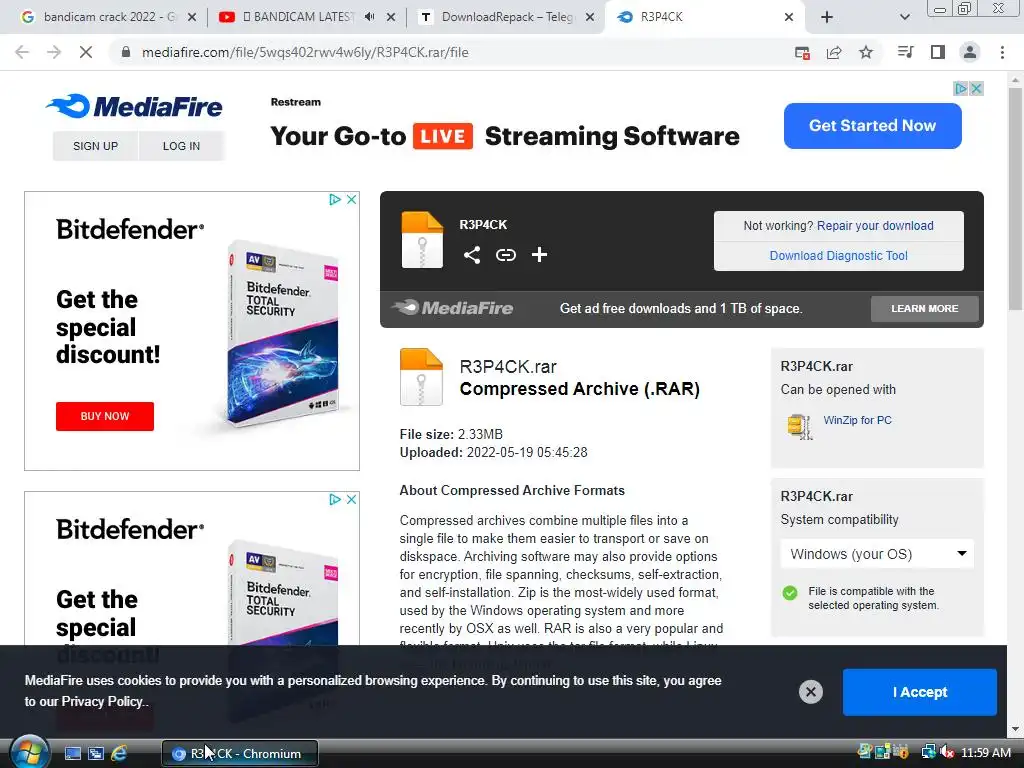Click the share icon under R3P4CK
This screenshot has width=1024, height=768.
click(x=472, y=255)
